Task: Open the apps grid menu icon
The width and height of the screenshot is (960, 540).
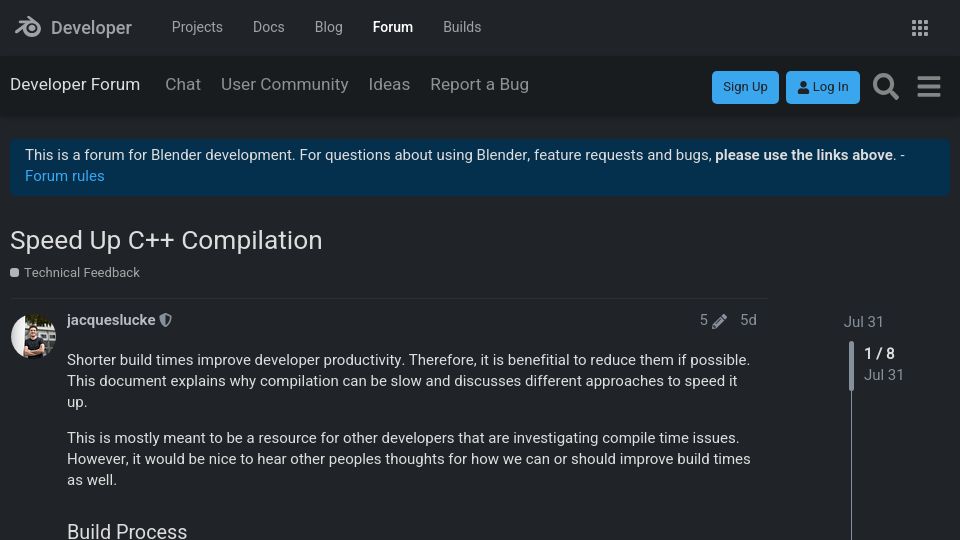Action: (x=920, y=28)
